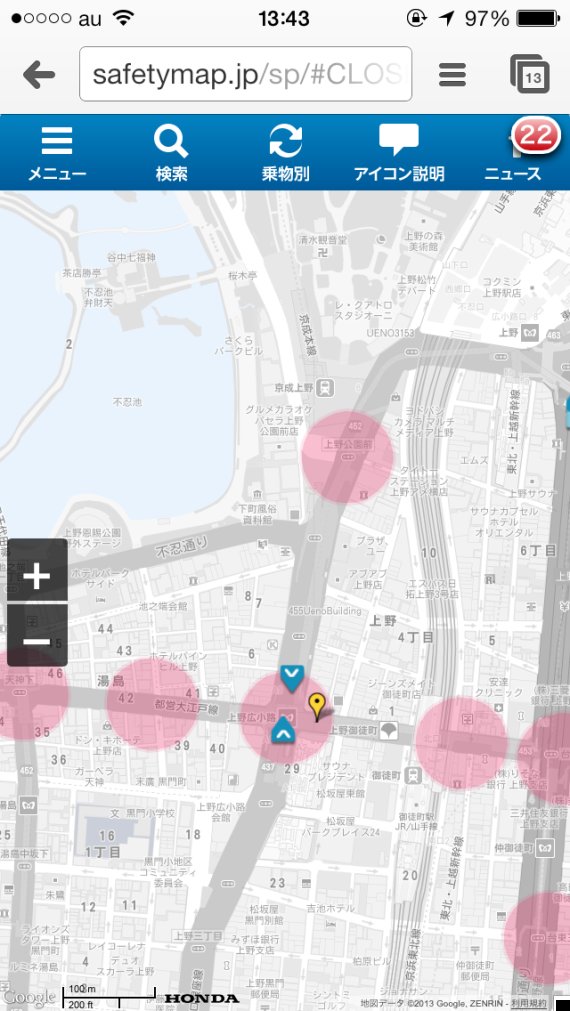570x1011 pixels.
Task: Open 検索 search
Action: (x=171, y=153)
